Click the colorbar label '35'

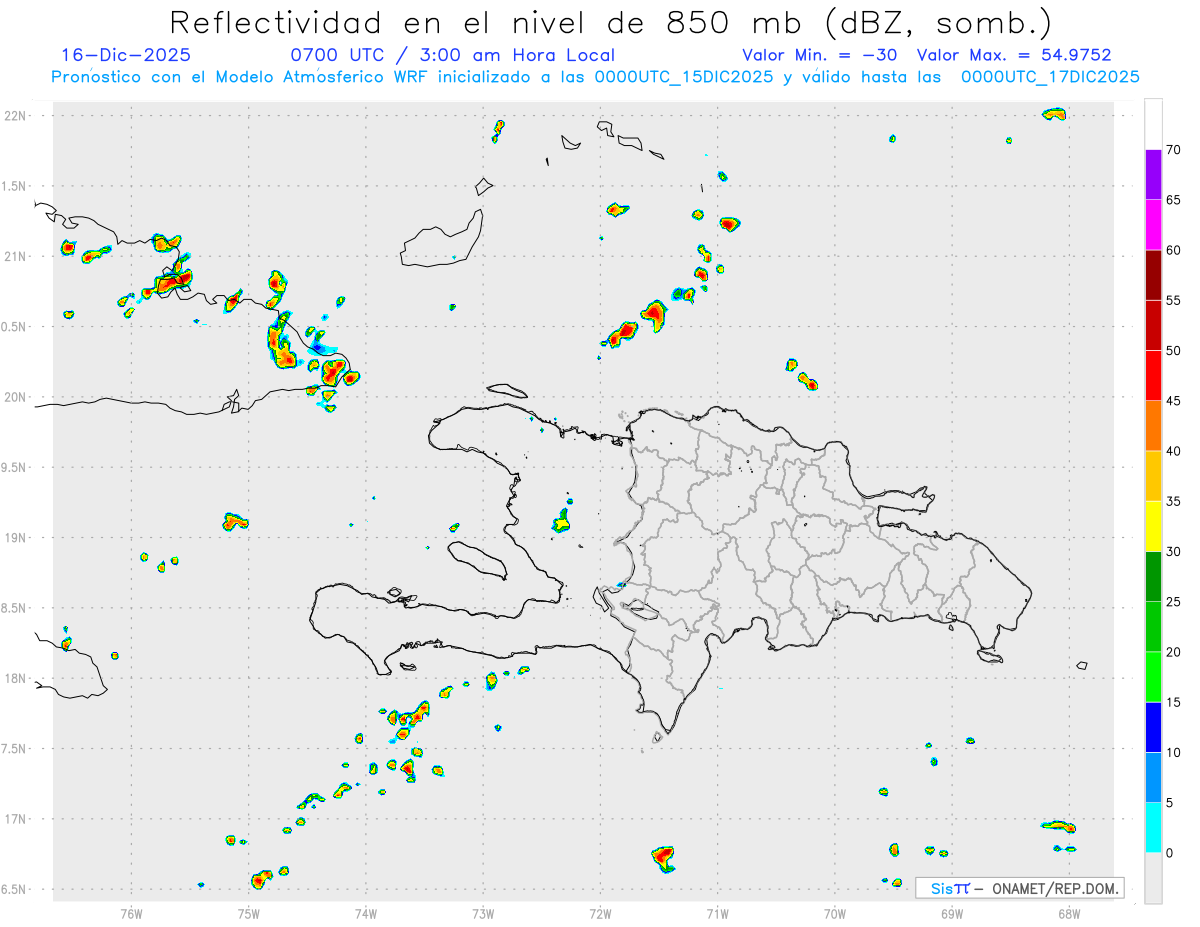tap(1174, 501)
